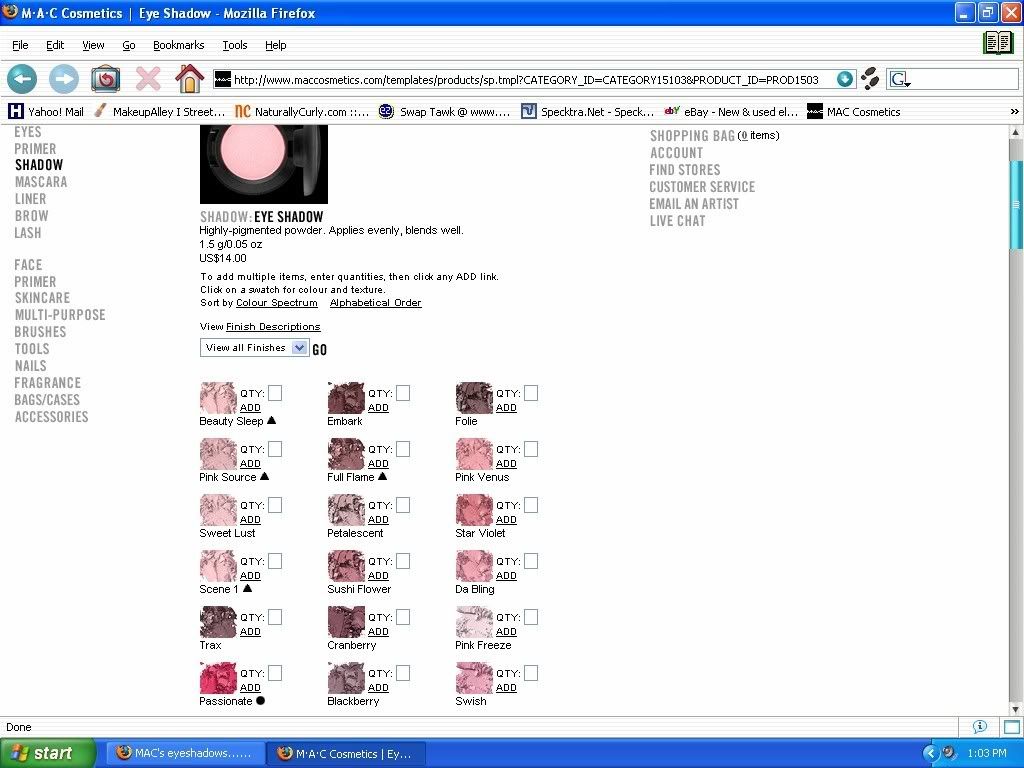Open the Help menu
Viewport: 1024px width, 768px height.
pos(276,45)
